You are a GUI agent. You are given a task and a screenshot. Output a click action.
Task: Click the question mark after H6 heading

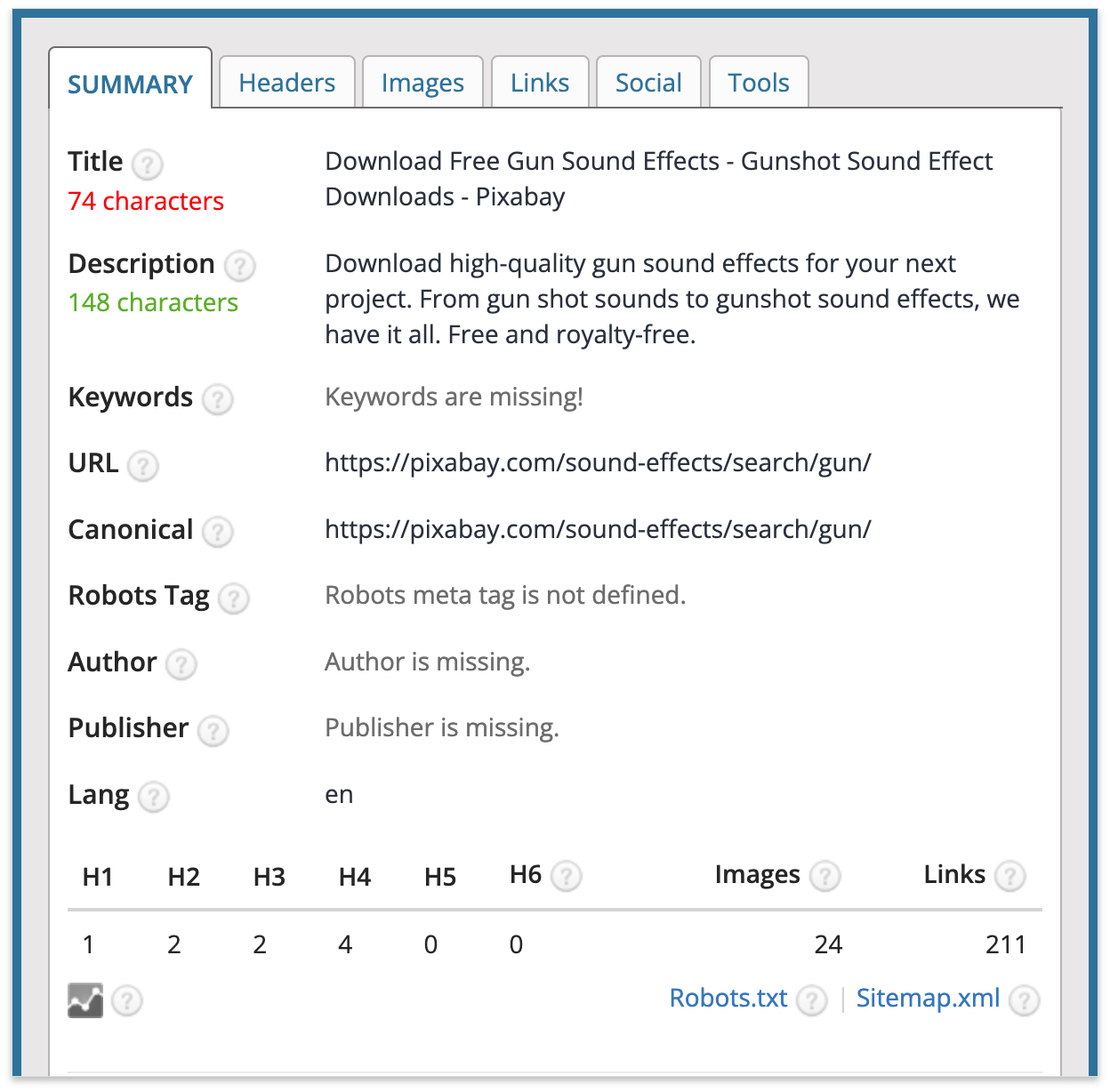[x=567, y=877]
